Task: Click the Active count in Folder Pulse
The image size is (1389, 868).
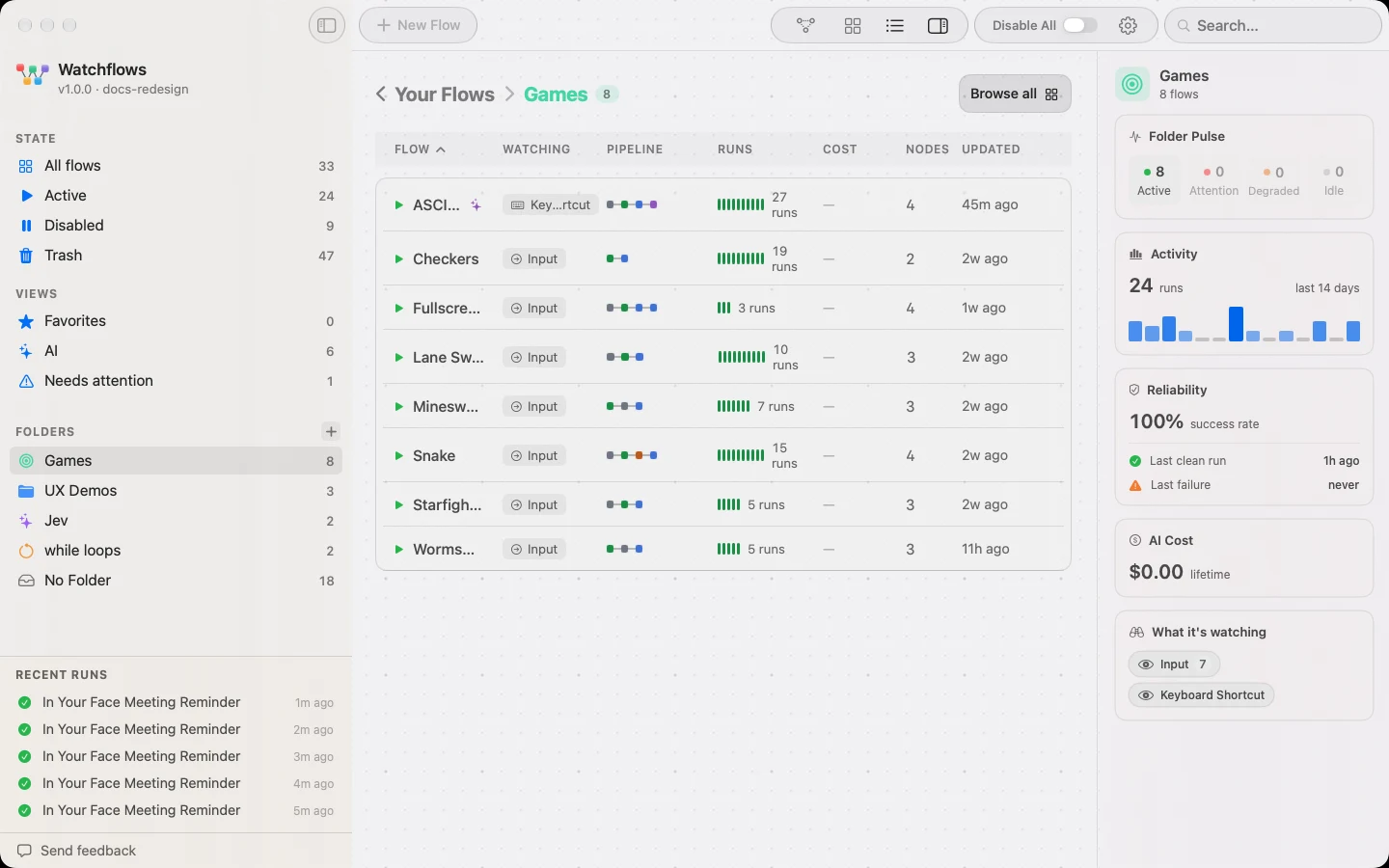Action: [x=1154, y=180]
